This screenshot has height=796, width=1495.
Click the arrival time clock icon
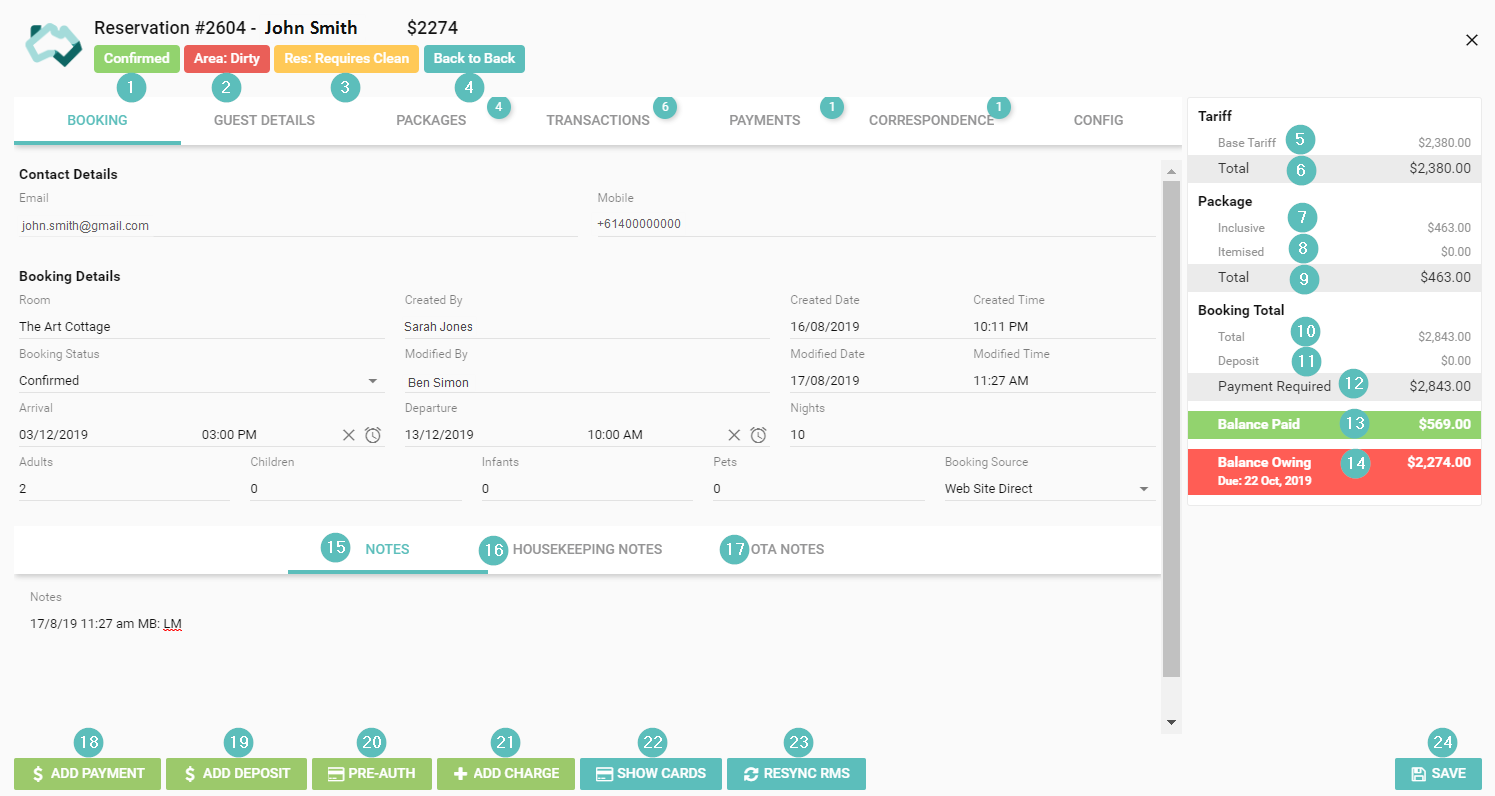click(373, 435)
